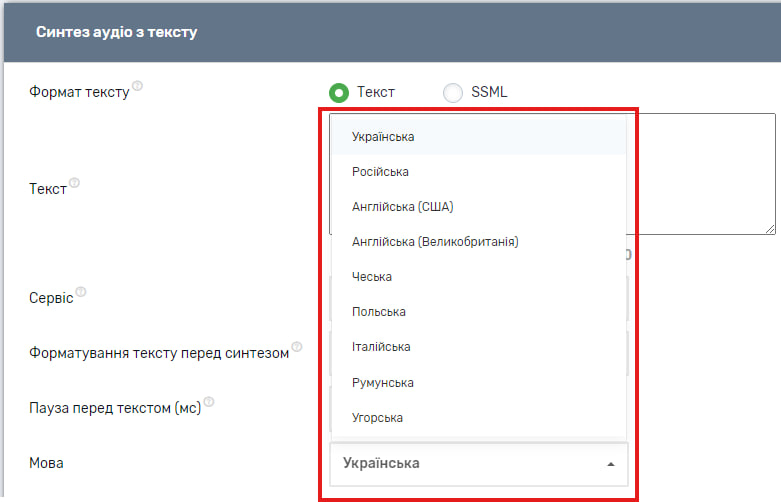Click help icon beside Форматування тексту перед синтезом
This screenshot has width=781, height=502.
(297, 349)
